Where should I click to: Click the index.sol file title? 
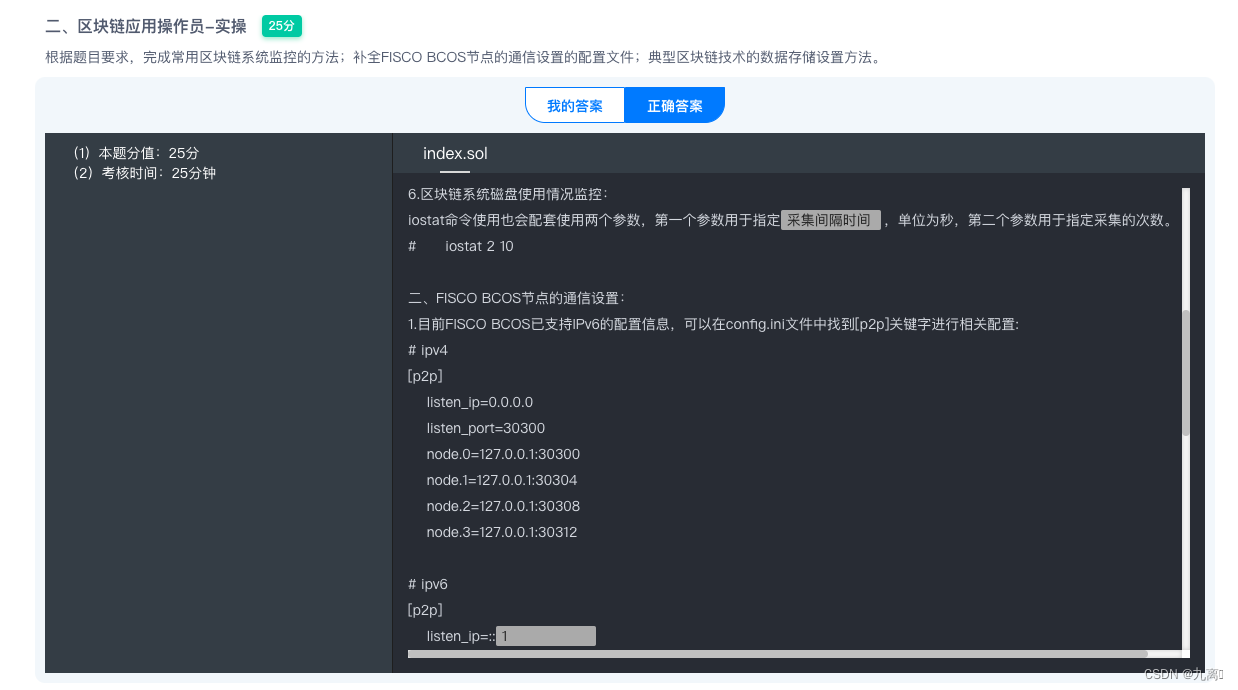(x=455, y=153)
